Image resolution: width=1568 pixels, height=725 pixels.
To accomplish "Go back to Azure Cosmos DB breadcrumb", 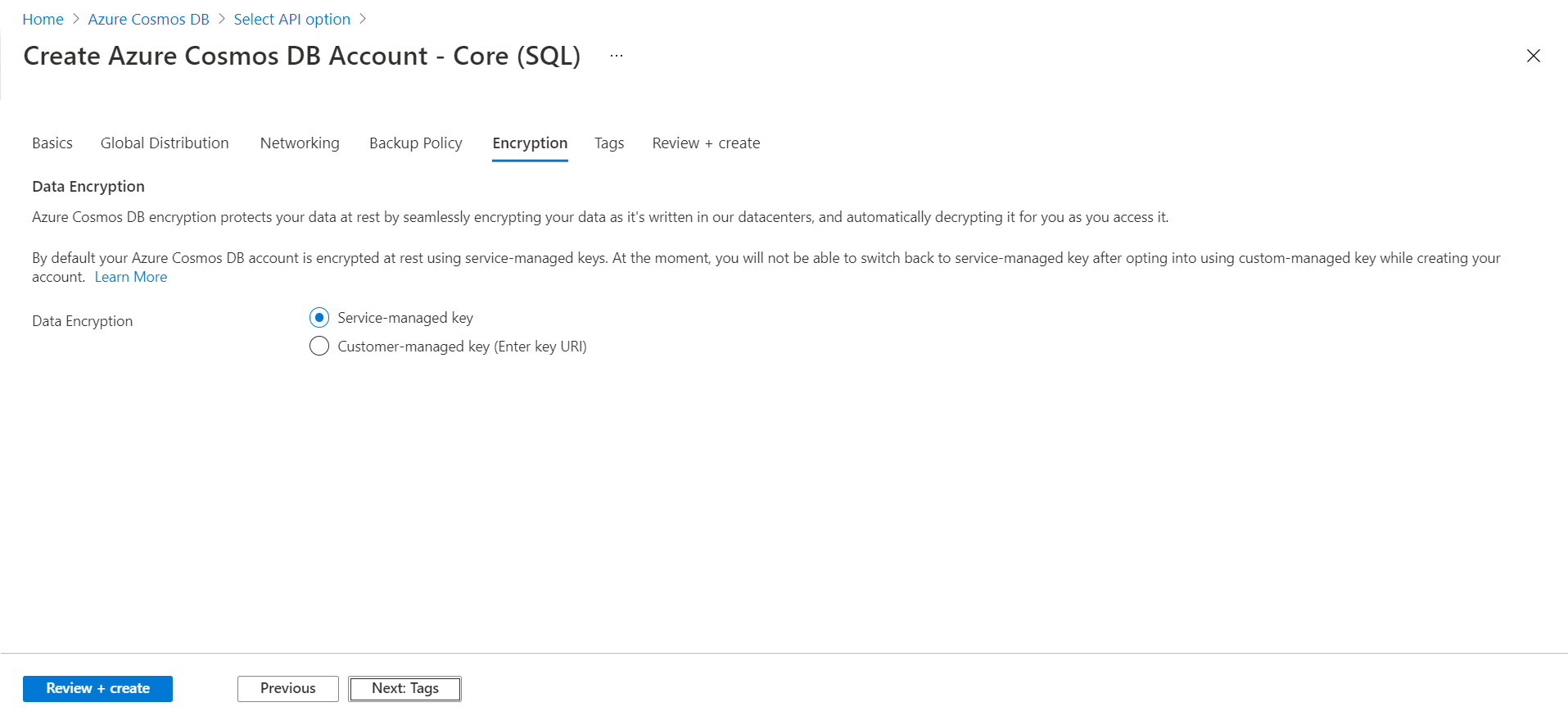I will click(x=149, y=19).
